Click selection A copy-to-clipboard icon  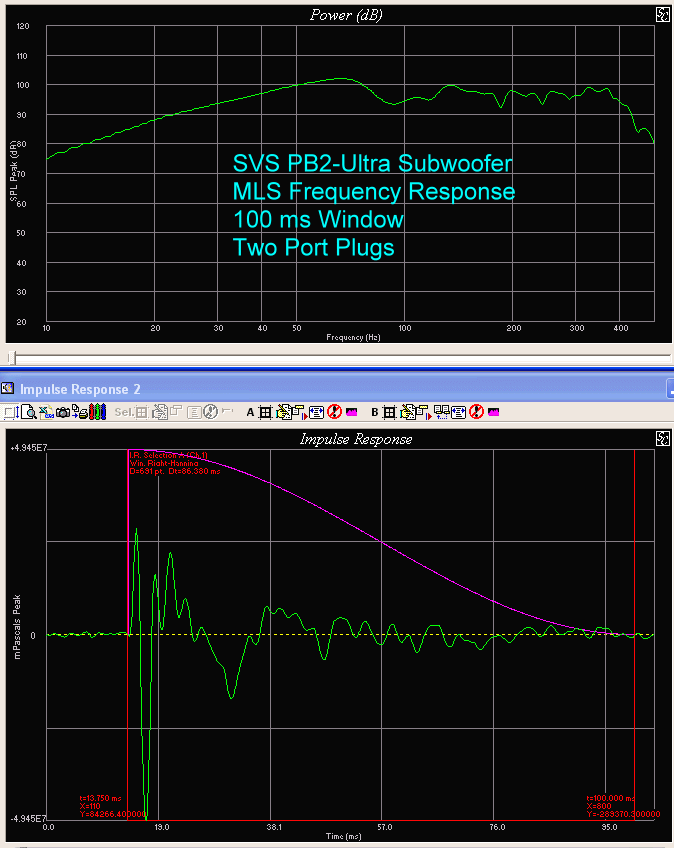(283, 412)
